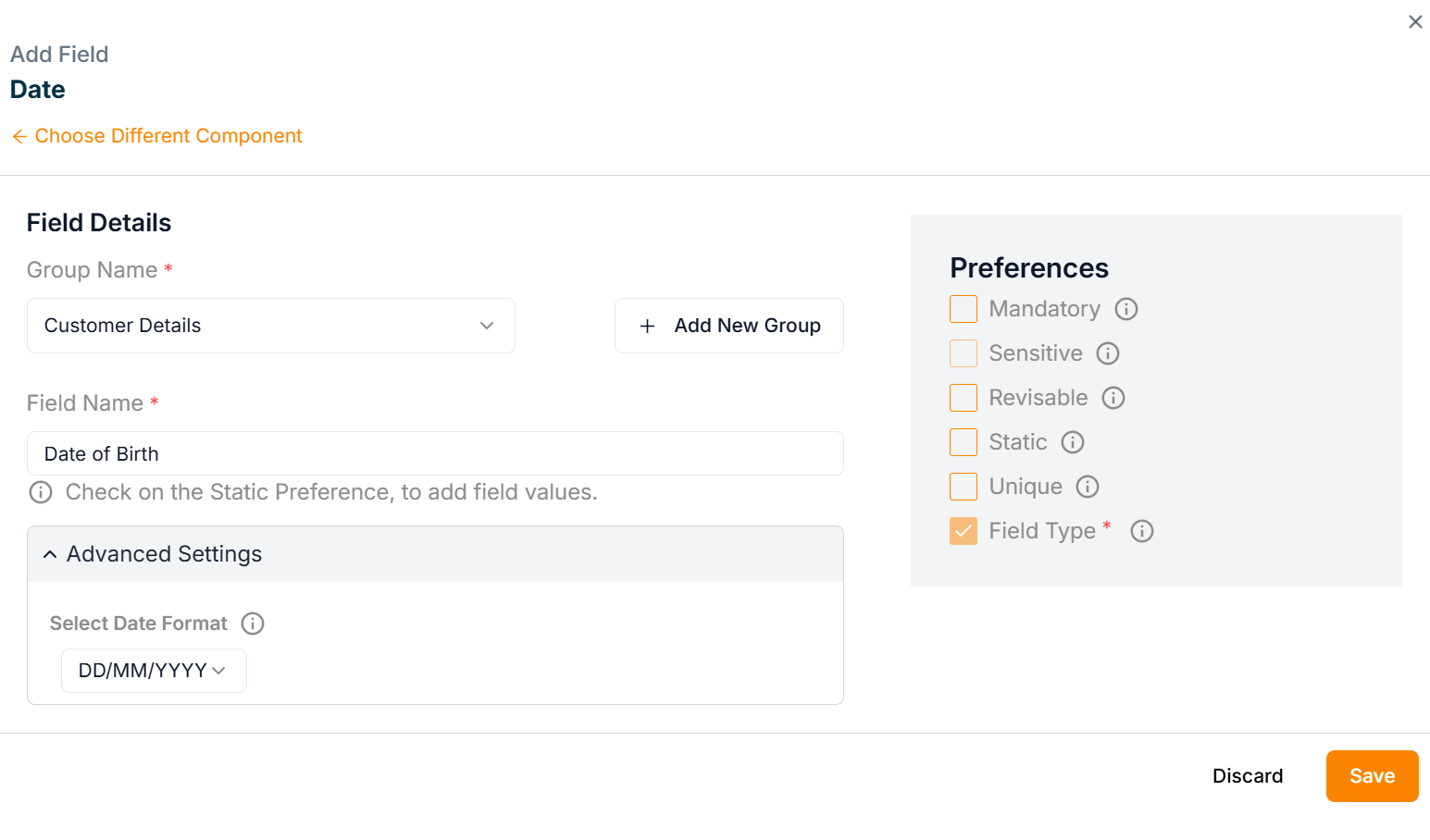Save the new date field
Image resolution: width=1430 pixels, height=840 pixels.
[x=1371, y=776]
